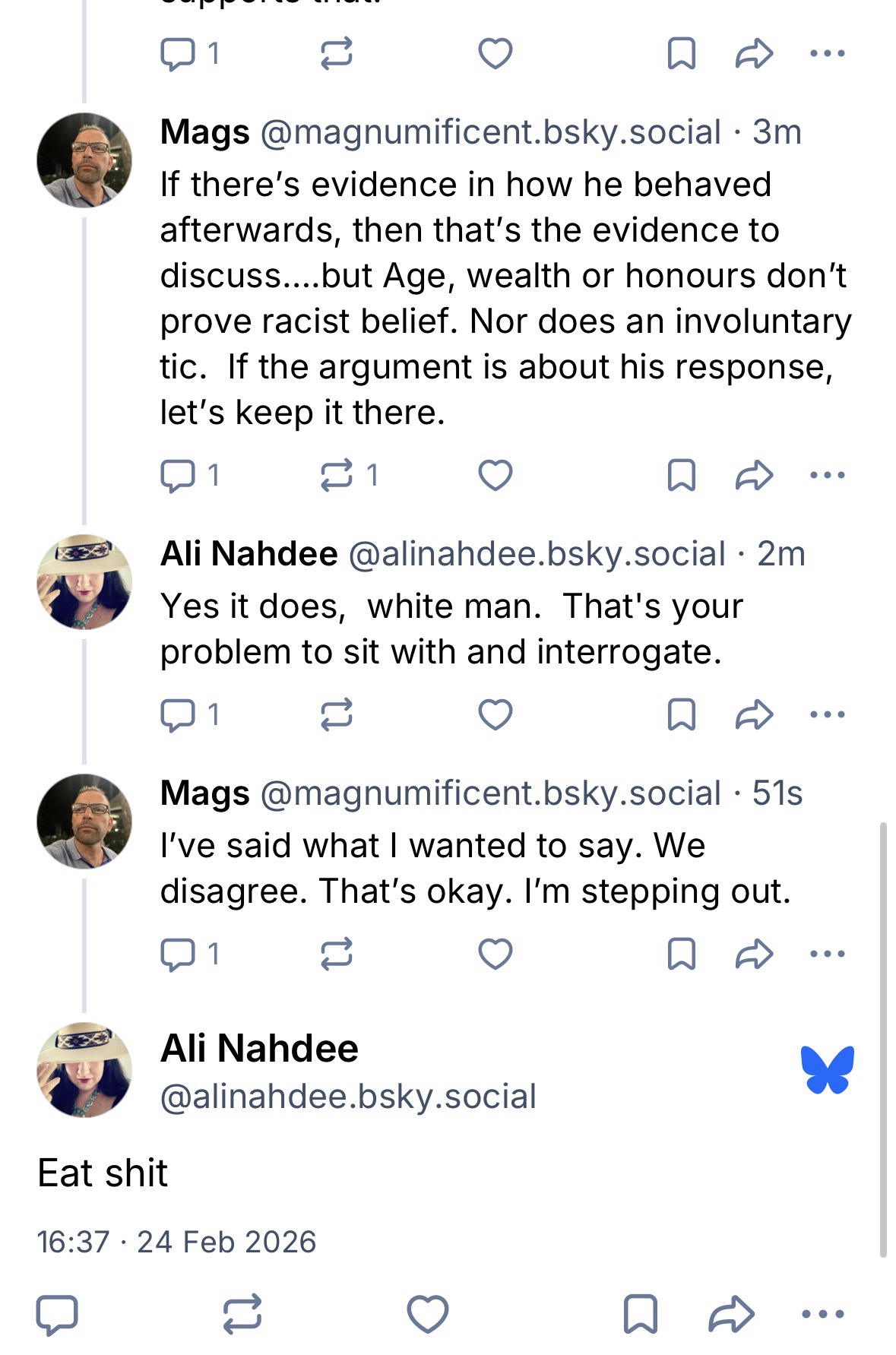896x1355 pixels.
Task: Reply to the main post at bottom
Action: point(57,1314)
